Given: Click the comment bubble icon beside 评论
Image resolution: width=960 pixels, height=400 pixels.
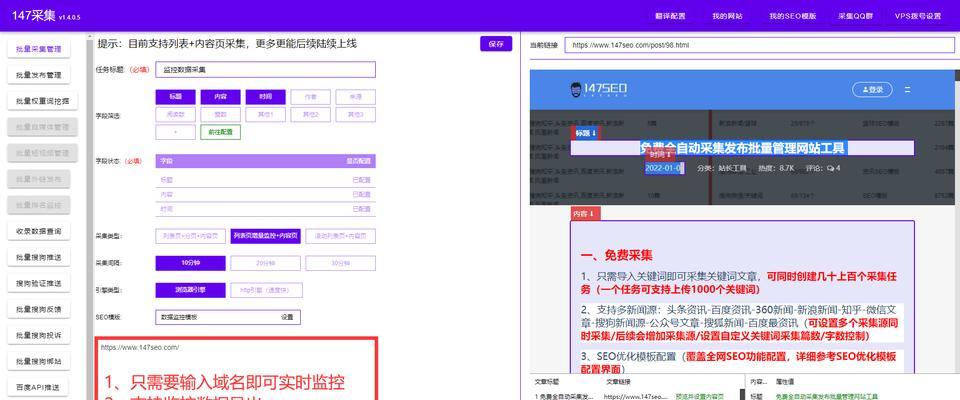Looking at the screenshot, I should pos(830,168).
